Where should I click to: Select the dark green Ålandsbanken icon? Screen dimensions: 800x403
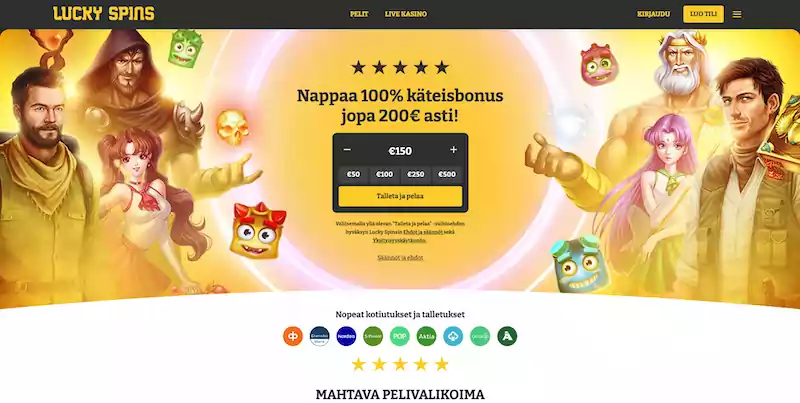[x=507, y=336]
